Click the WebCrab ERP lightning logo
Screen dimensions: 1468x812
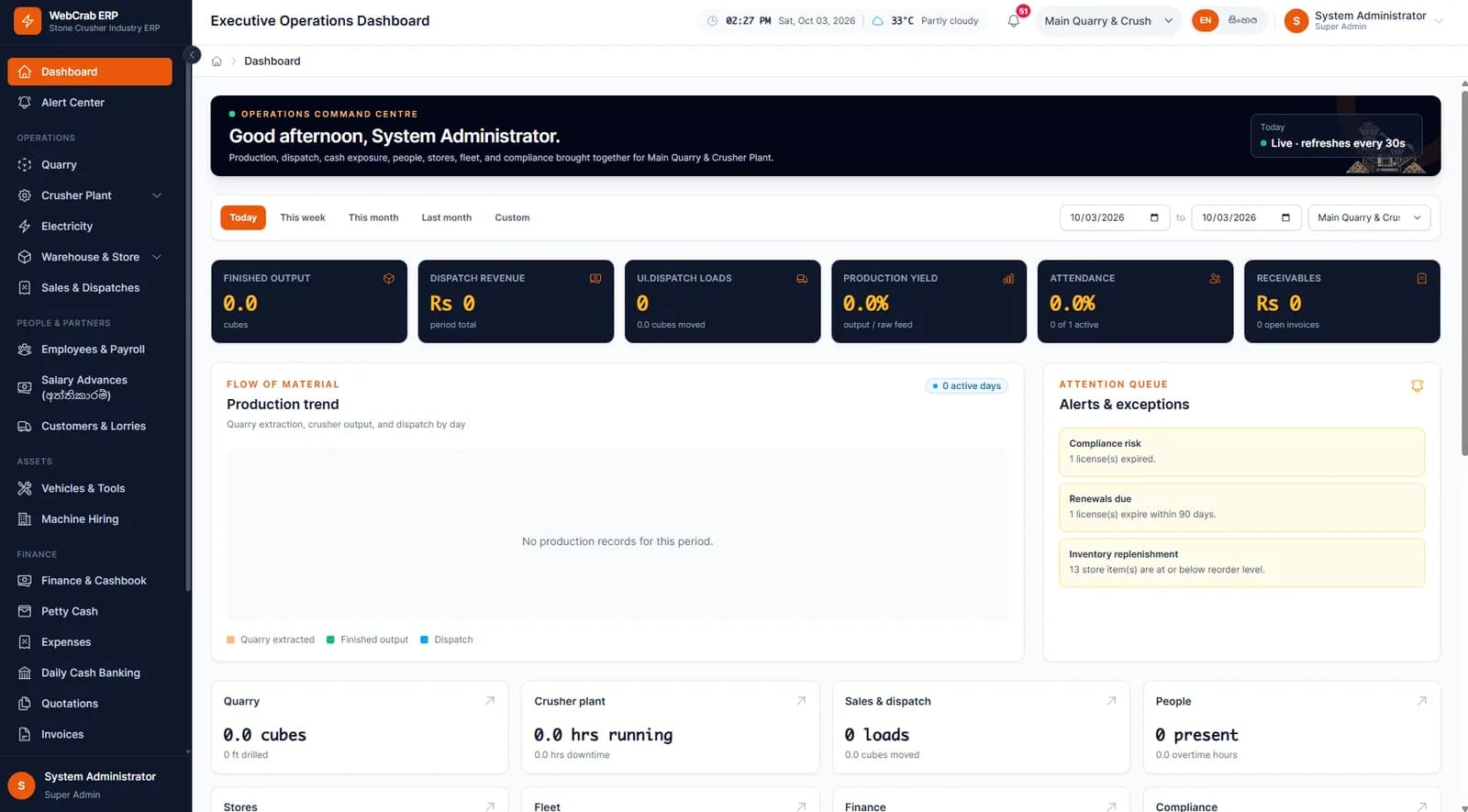pos(28,21)
